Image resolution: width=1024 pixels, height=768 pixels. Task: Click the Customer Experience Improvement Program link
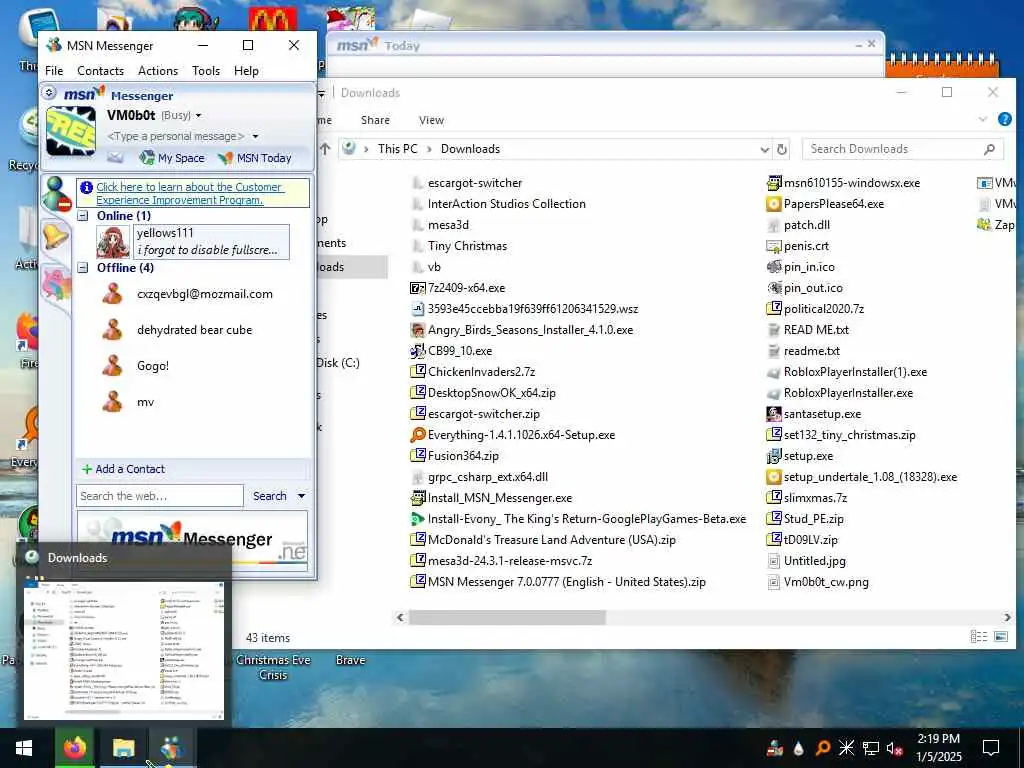point(189,193)
